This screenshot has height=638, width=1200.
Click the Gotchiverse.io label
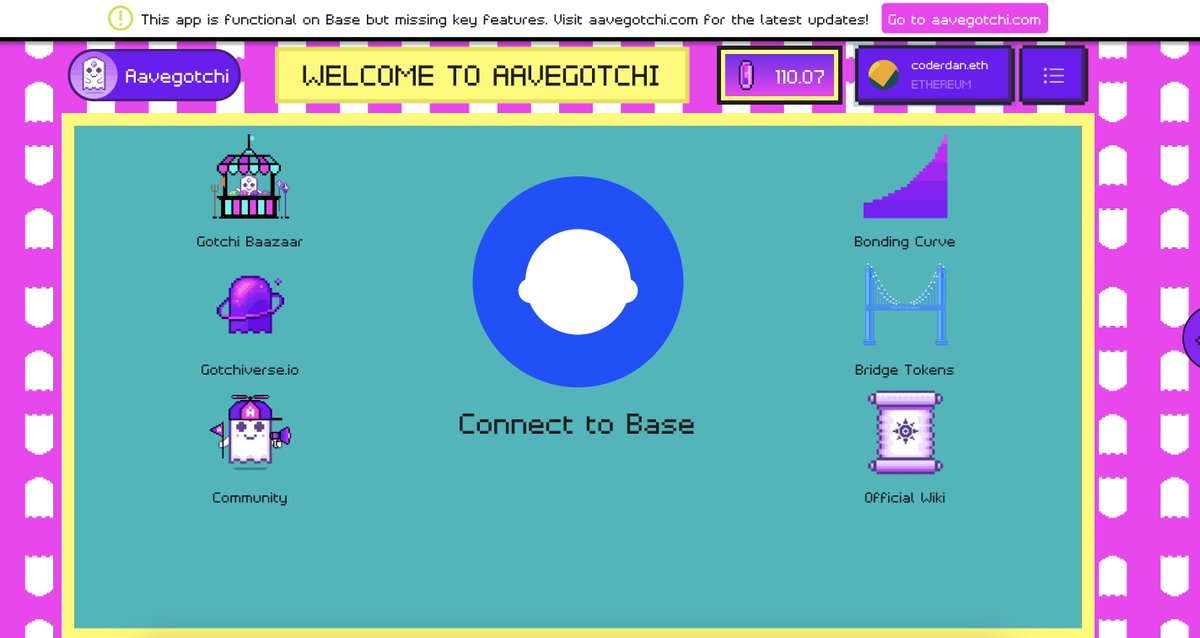250,370
